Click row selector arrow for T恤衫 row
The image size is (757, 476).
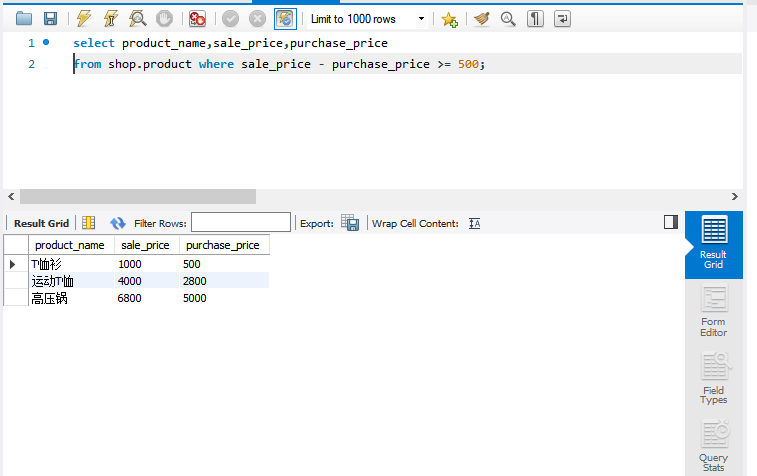coord(13,264)
